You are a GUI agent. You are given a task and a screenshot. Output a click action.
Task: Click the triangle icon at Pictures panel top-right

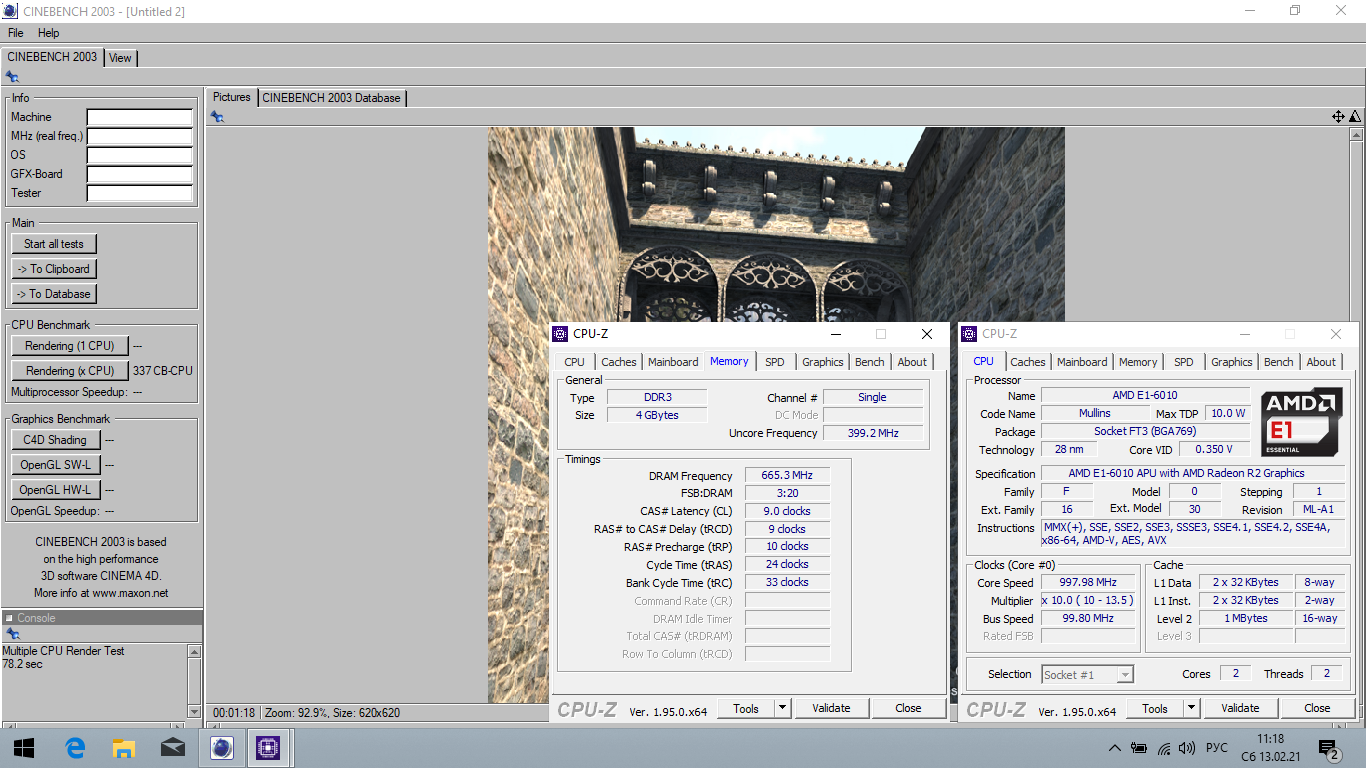[1355, 117]
